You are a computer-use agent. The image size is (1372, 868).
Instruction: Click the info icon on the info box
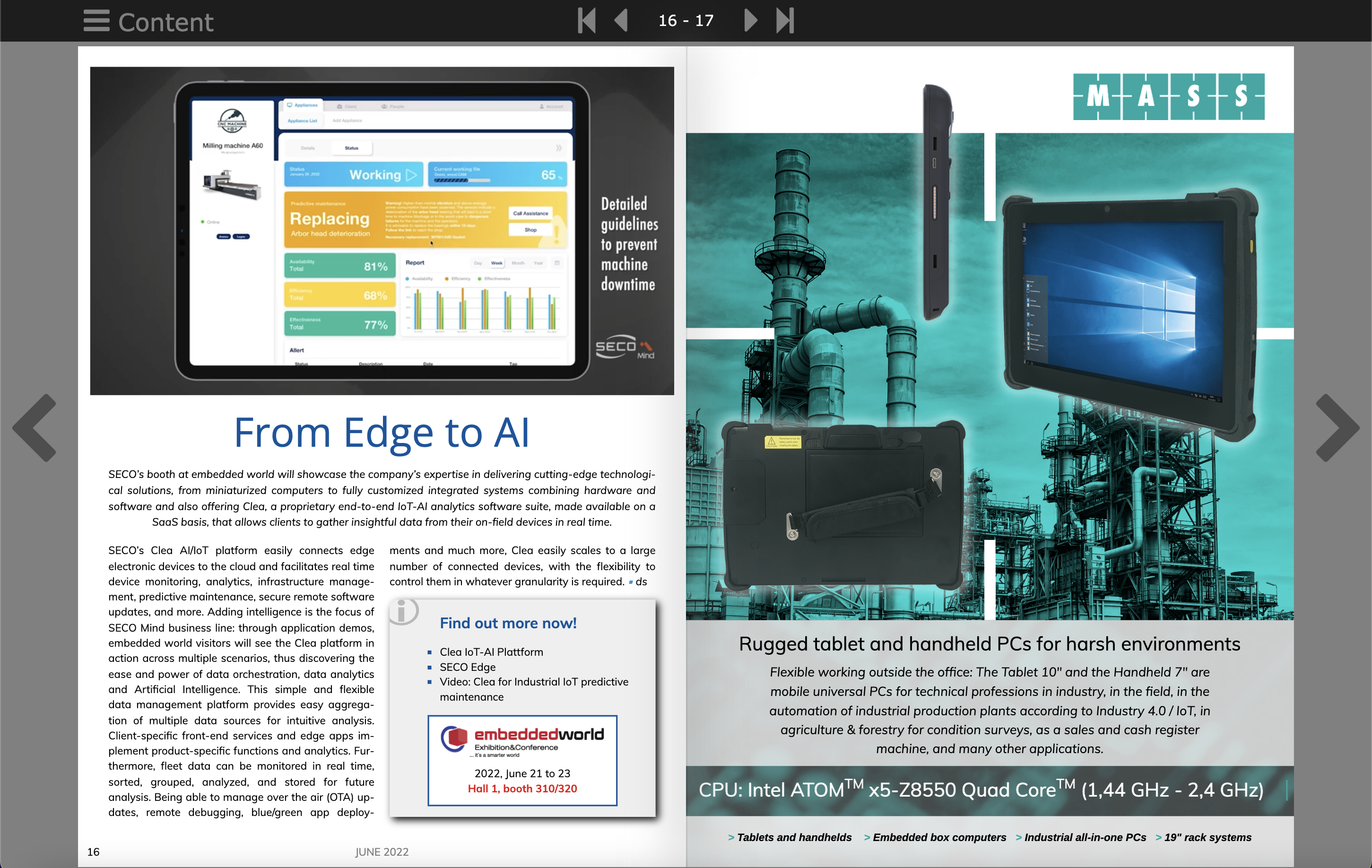(403, 612)
